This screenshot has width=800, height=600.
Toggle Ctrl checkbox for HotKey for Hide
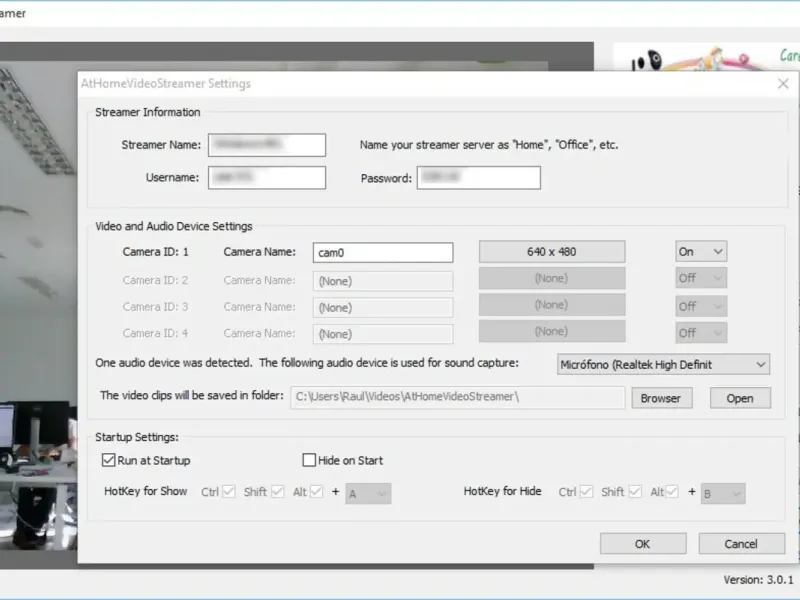click(587, 492)
